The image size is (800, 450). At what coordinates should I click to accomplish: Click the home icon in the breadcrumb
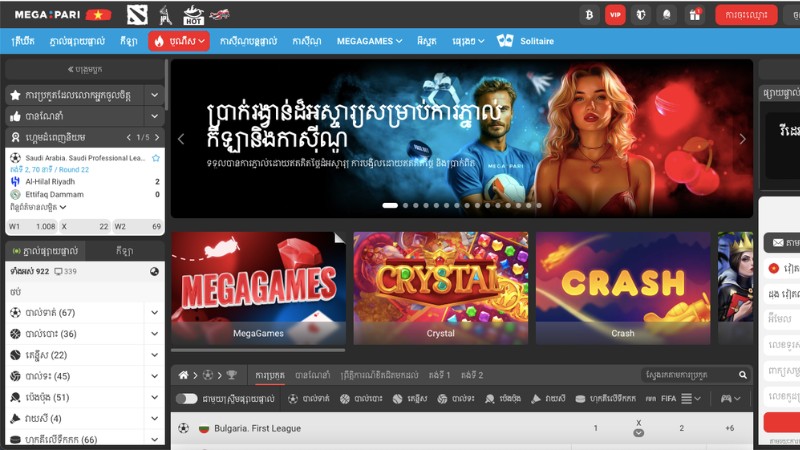coord(183,375)
